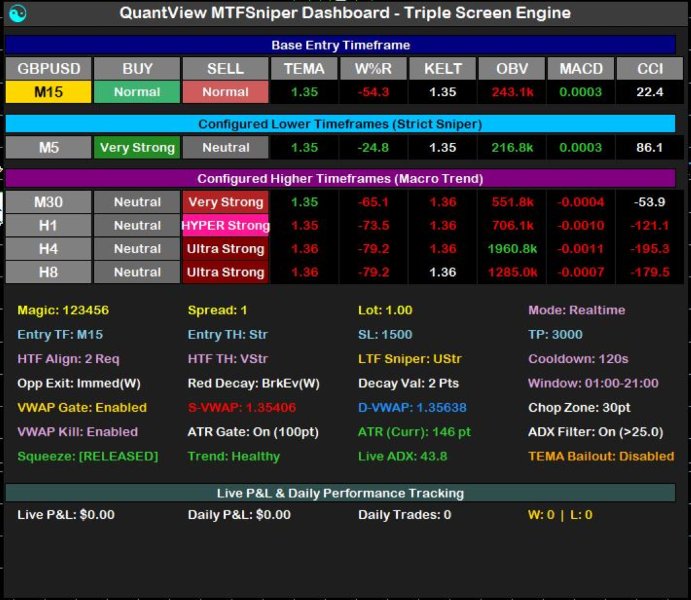Click the Entry TF: M15 setting
This screenshot has height=600, width=691.
point(60,335)
